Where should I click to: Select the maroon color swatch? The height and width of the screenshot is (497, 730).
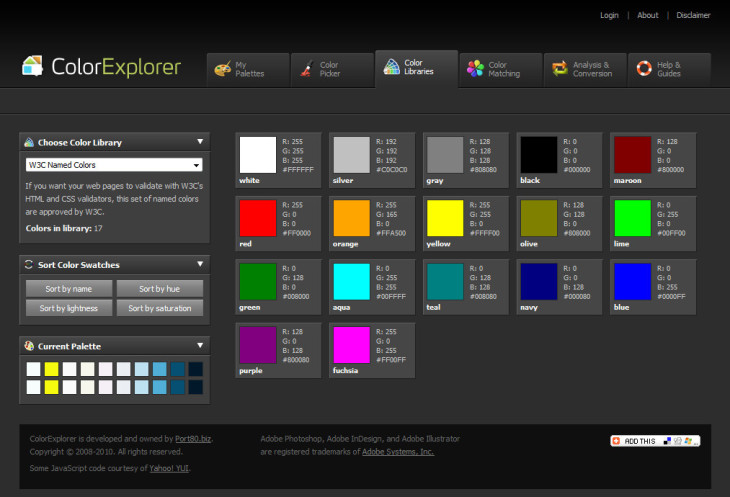630,155
